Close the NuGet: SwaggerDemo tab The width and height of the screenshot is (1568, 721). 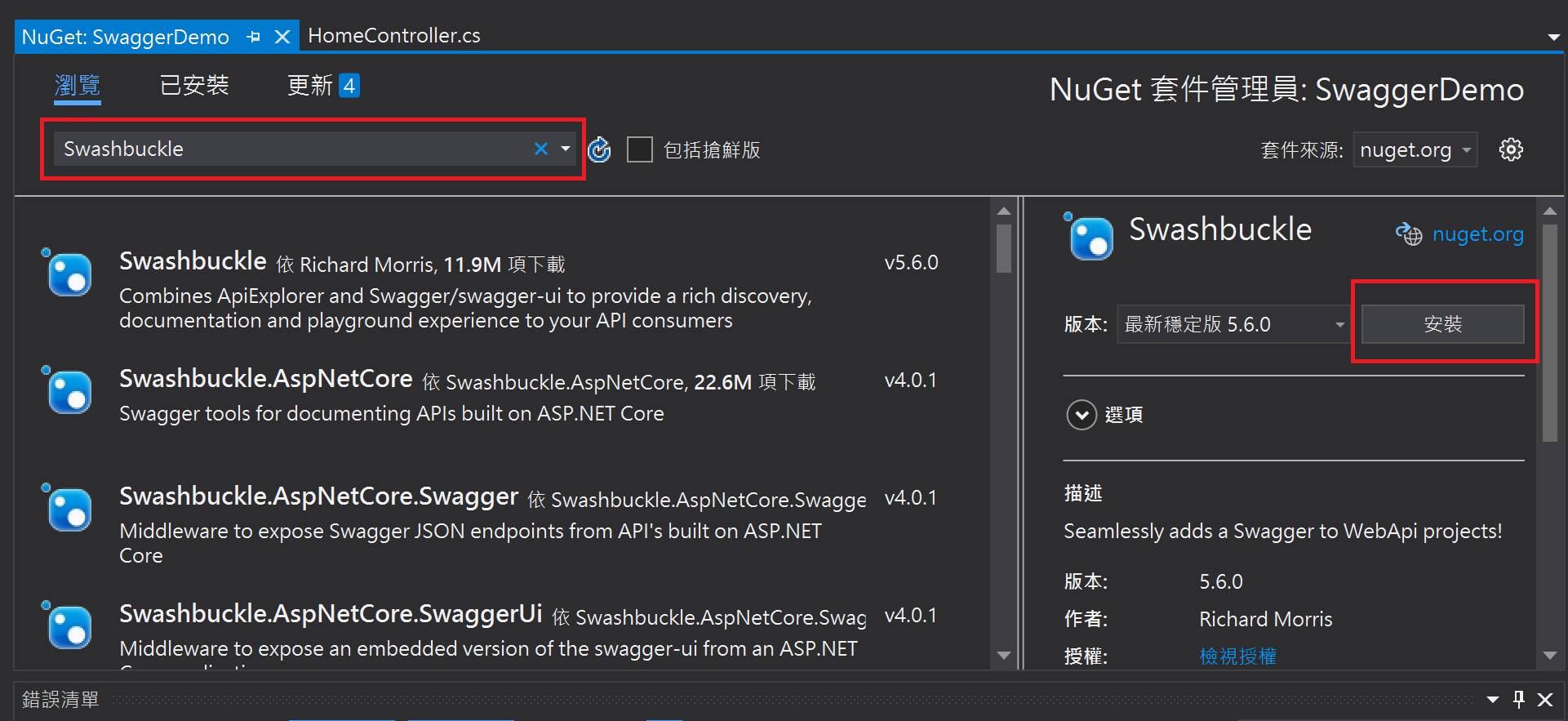pyautogui.click(x=282, y=37)
